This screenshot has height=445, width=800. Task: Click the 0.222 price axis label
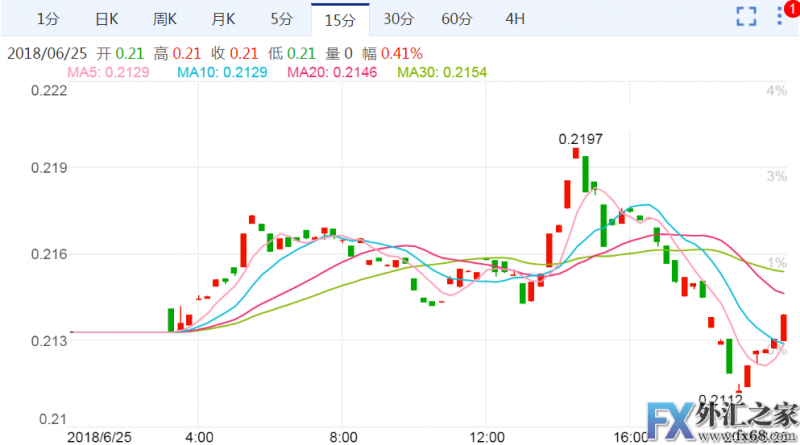click(49, 91)
